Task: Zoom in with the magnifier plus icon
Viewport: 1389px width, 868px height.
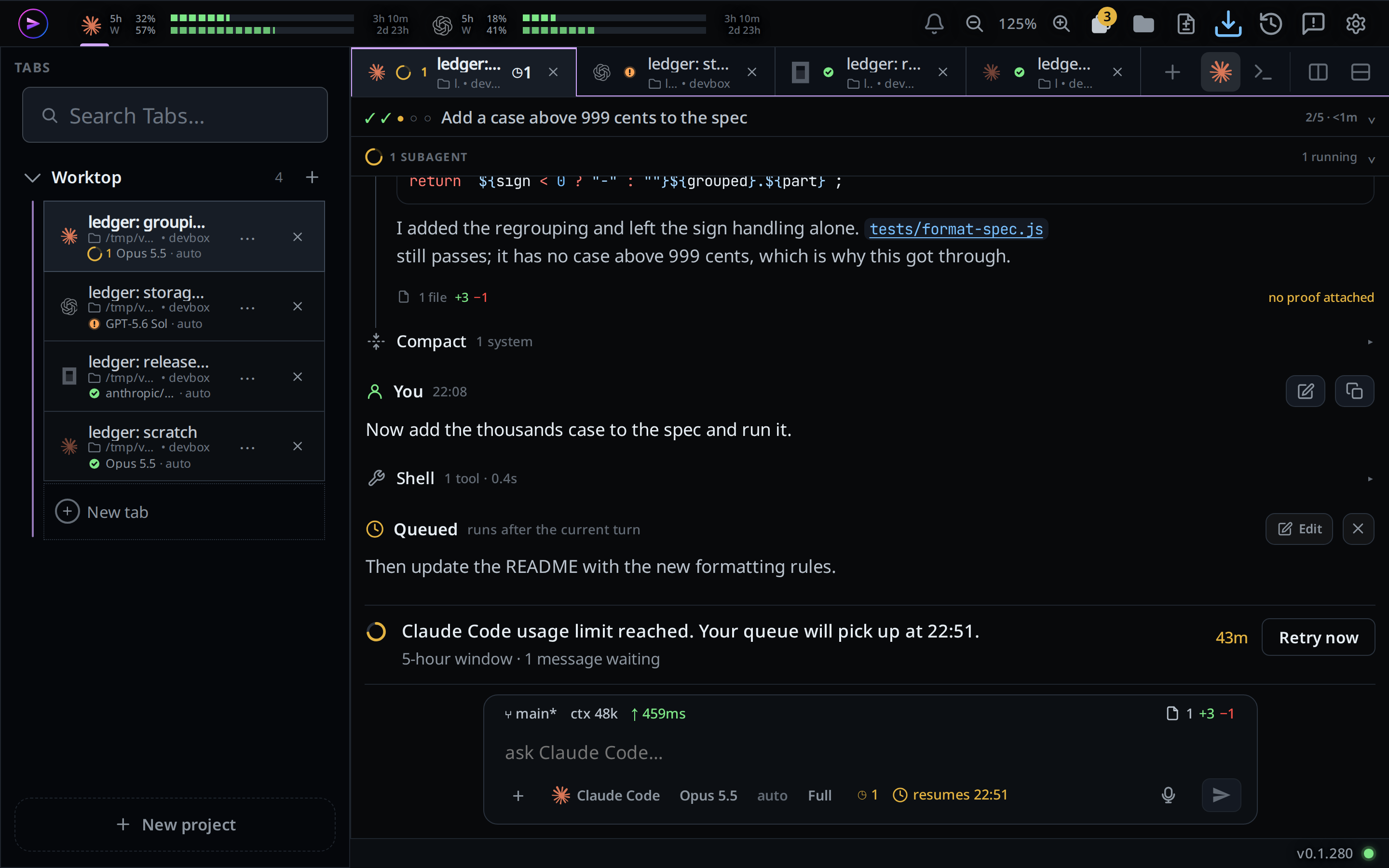Action: click(1061, 24)
